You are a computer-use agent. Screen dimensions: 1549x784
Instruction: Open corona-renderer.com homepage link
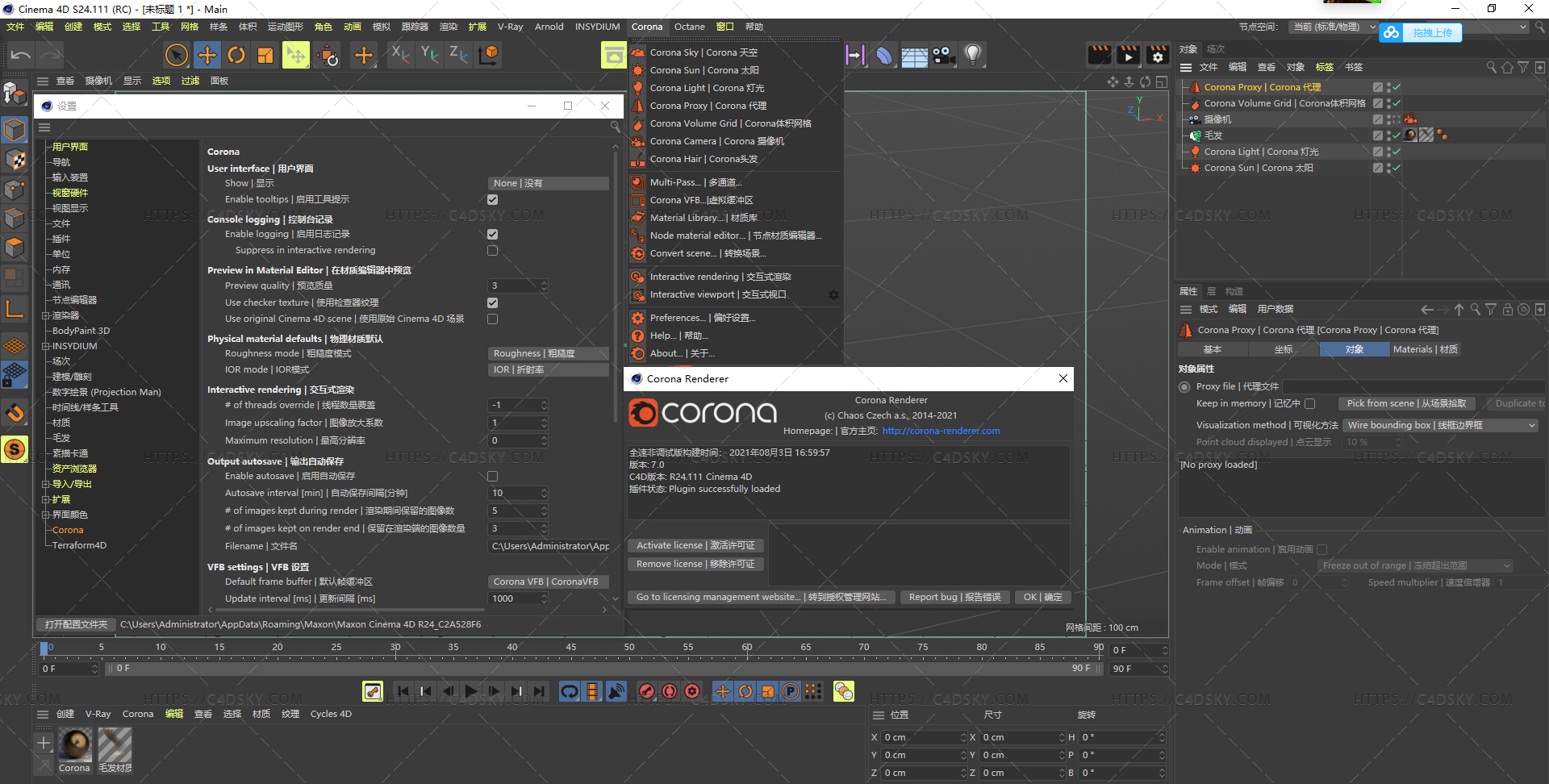941,432
